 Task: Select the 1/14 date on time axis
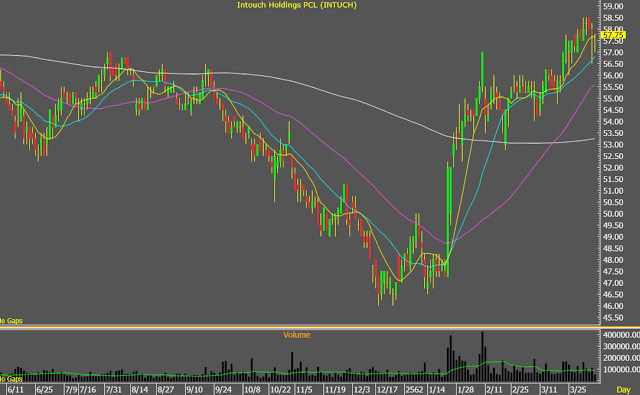click(436, 390)
